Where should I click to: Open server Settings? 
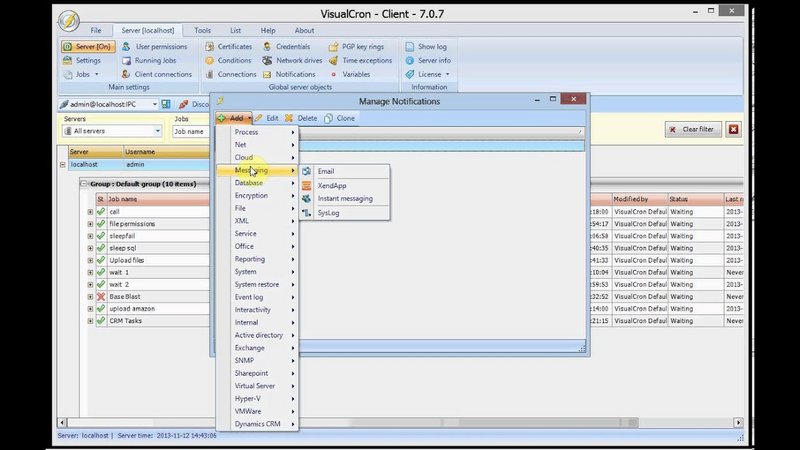(x=82, y=60)
